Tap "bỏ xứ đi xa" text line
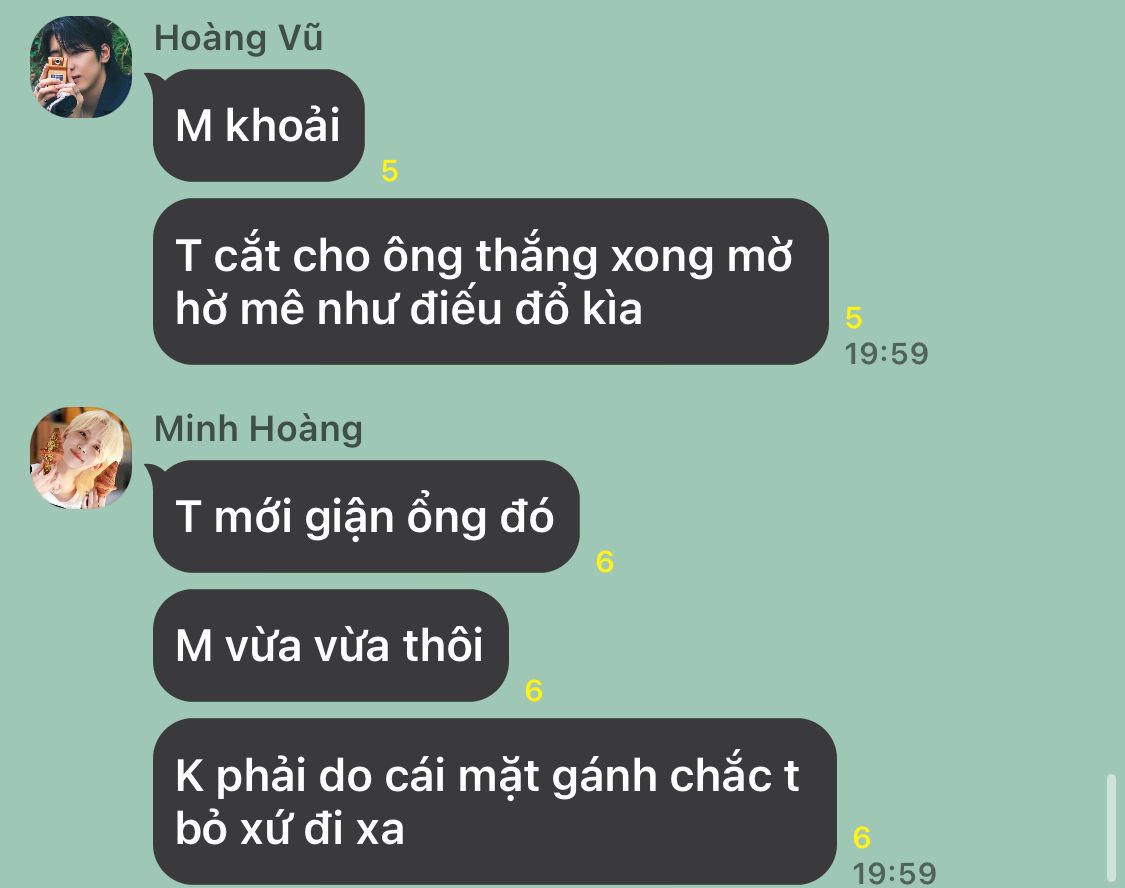Screen dimensions: 1125x888 coord(290,828)
